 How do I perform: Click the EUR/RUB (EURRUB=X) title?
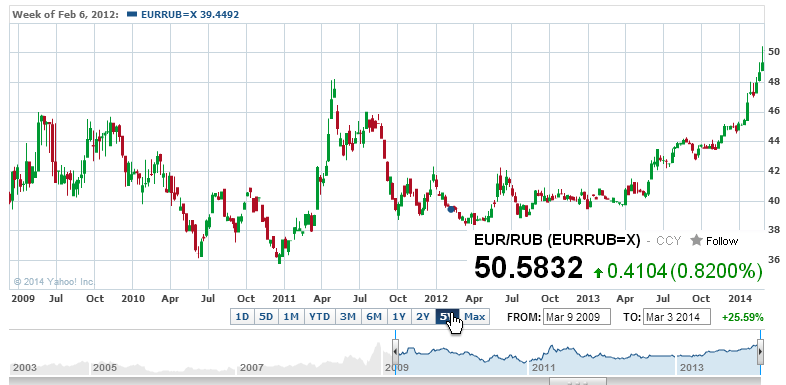[x=557, y=241]
